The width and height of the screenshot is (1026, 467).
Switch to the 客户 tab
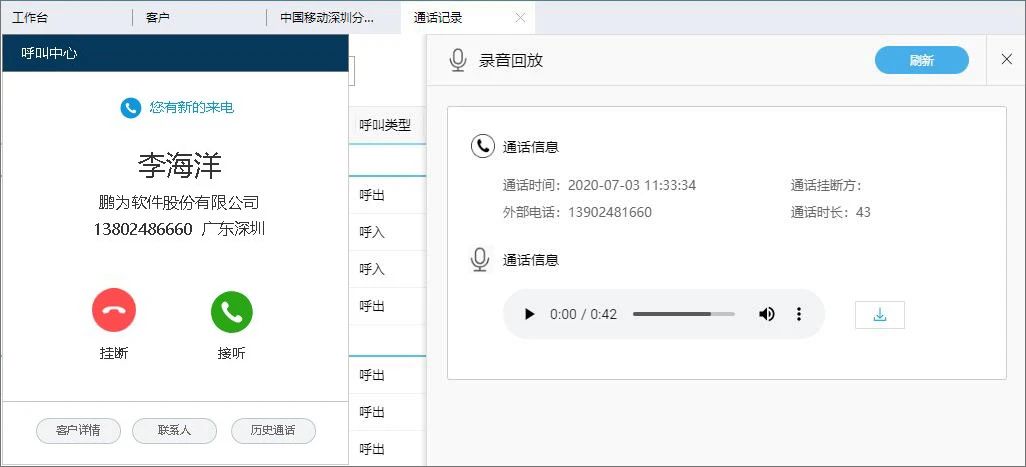(157, 18)
